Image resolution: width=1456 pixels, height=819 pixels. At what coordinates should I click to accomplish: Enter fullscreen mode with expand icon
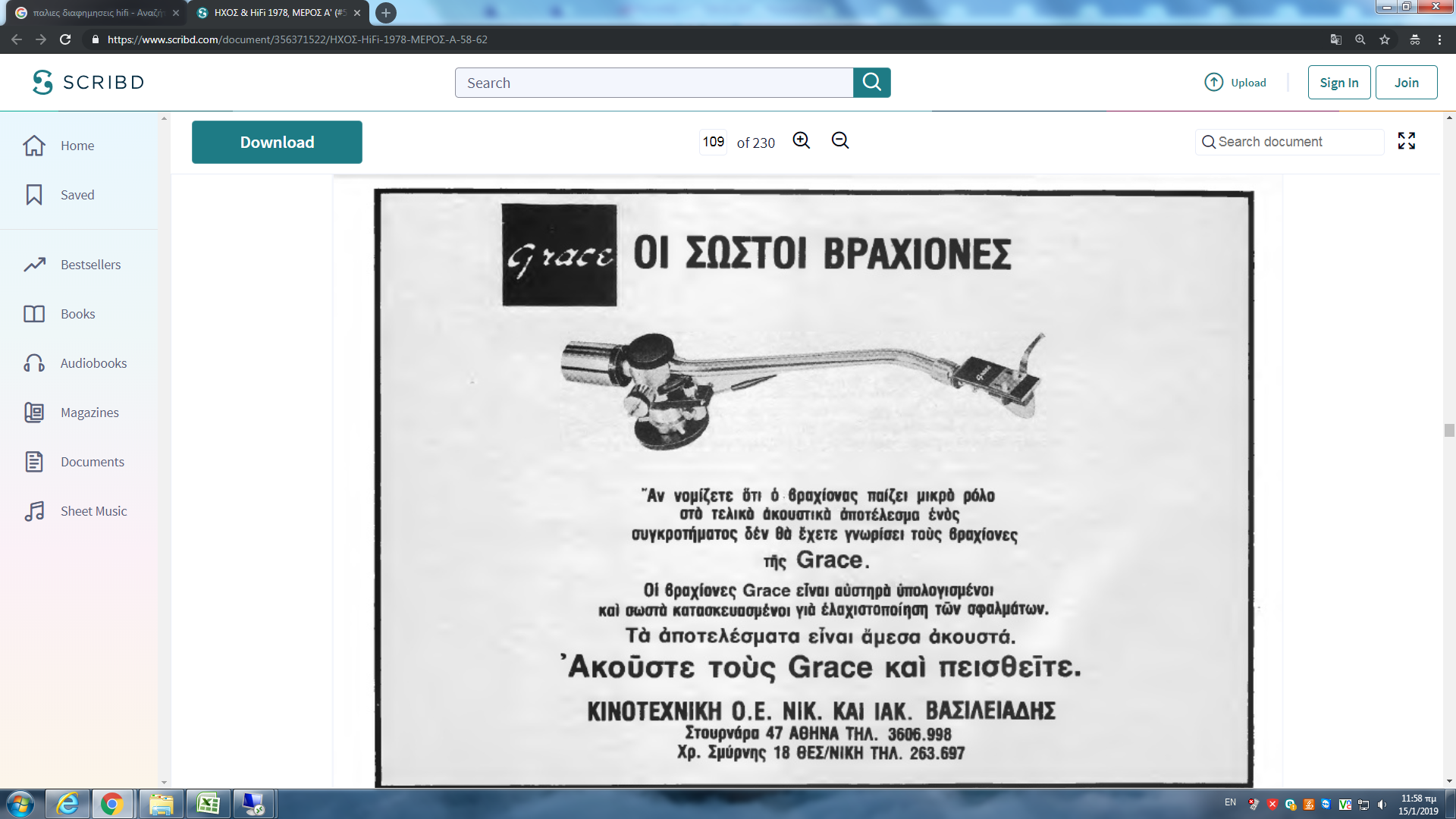pos(1406,141)
